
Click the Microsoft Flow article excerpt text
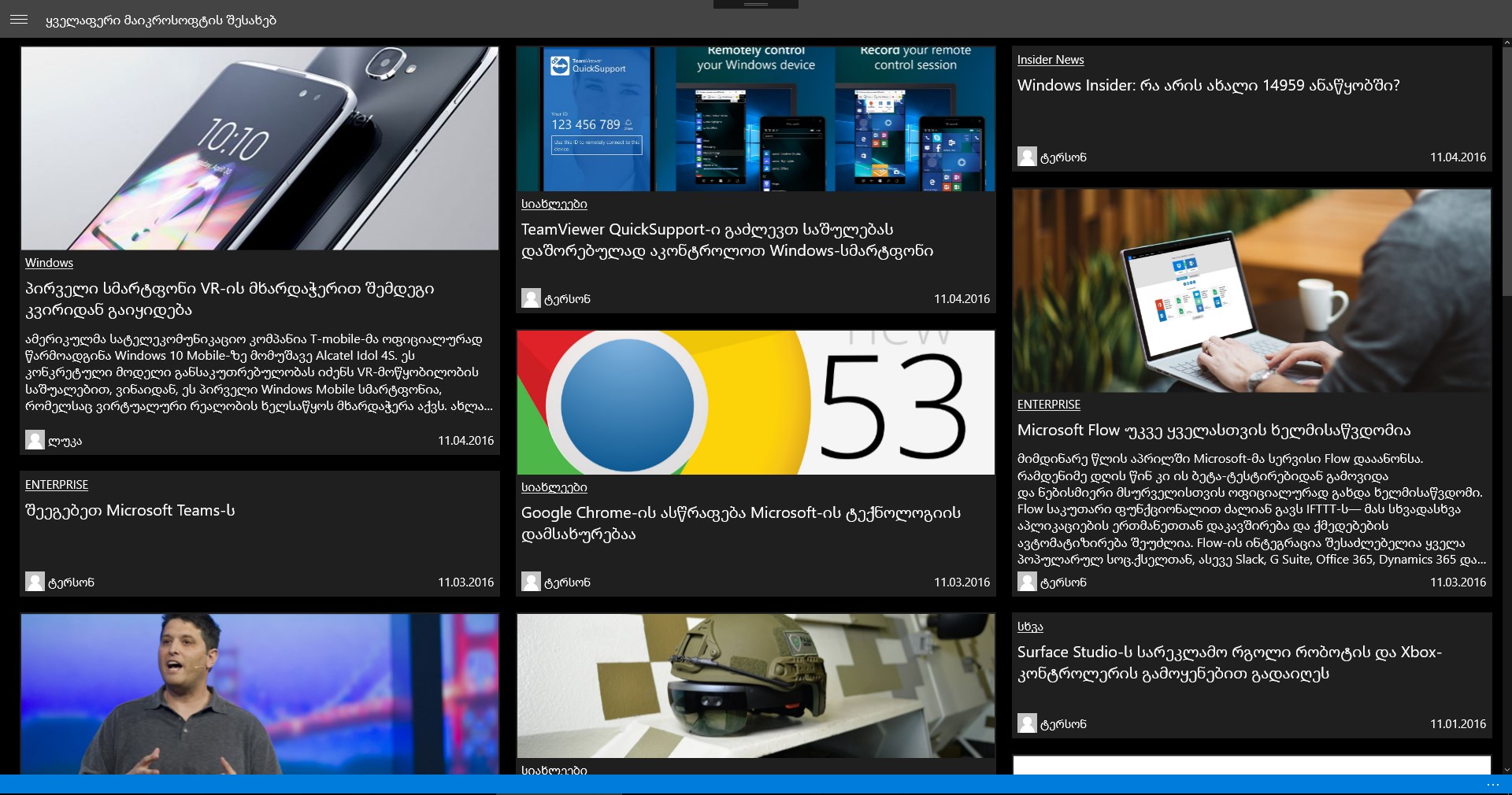[1252, 509]
